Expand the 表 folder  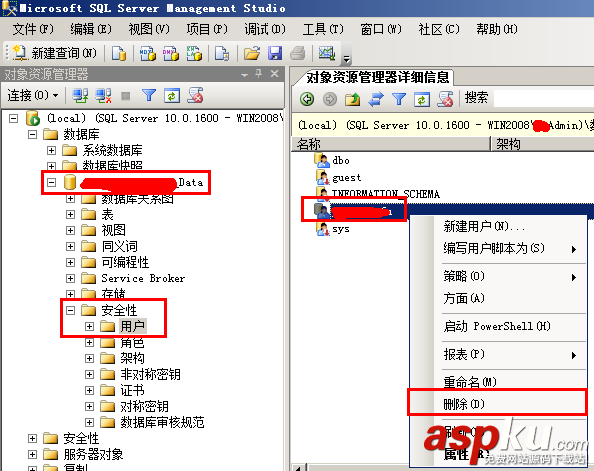[x=70, y=214]
